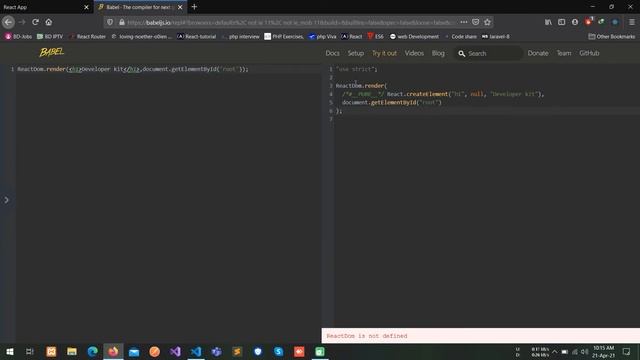Open XAMPP from the taskbar
Screen dimensions: 640x360
pos(51,351)
